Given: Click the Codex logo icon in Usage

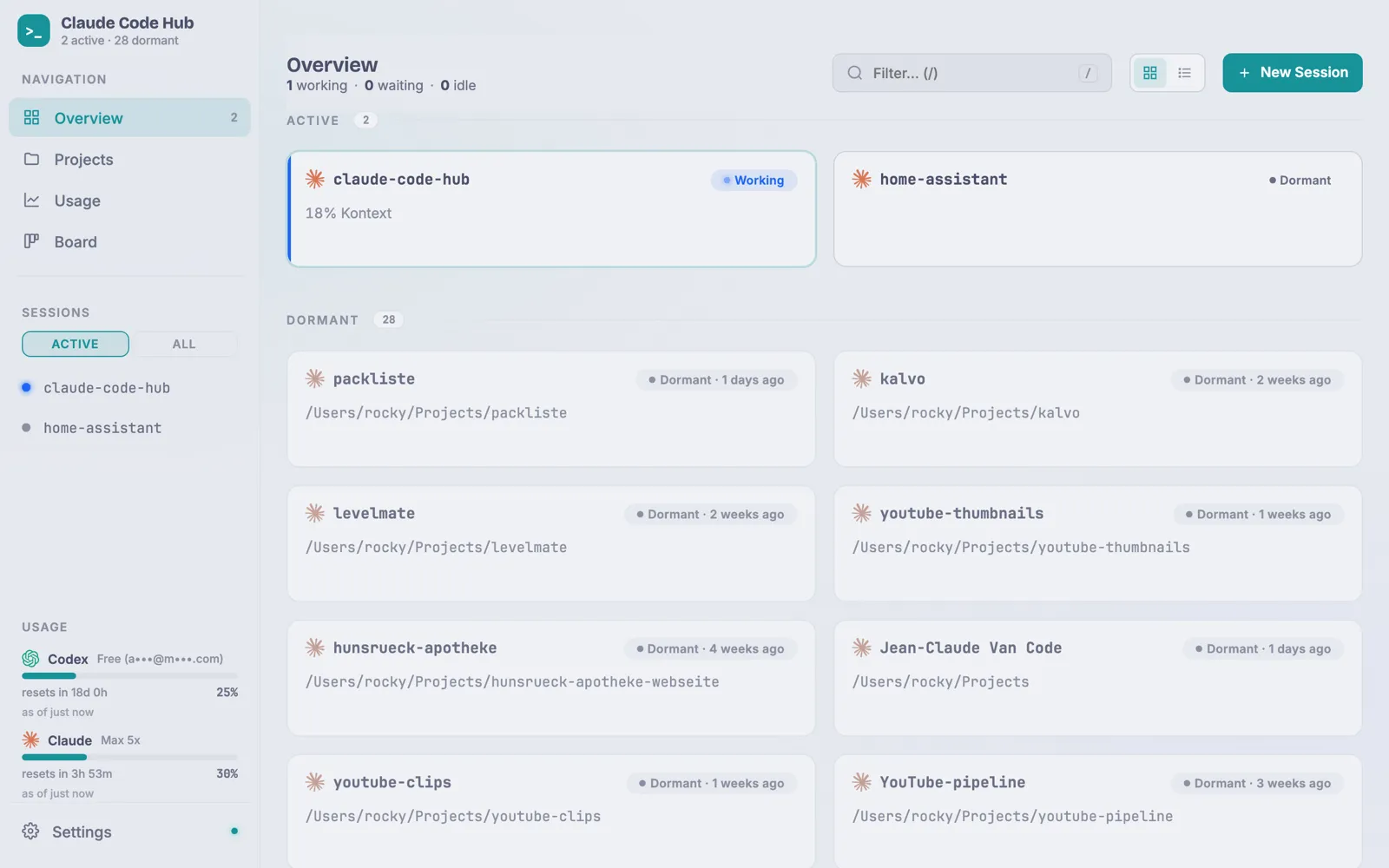Looking at the screenshot, I should pos(30,659).
